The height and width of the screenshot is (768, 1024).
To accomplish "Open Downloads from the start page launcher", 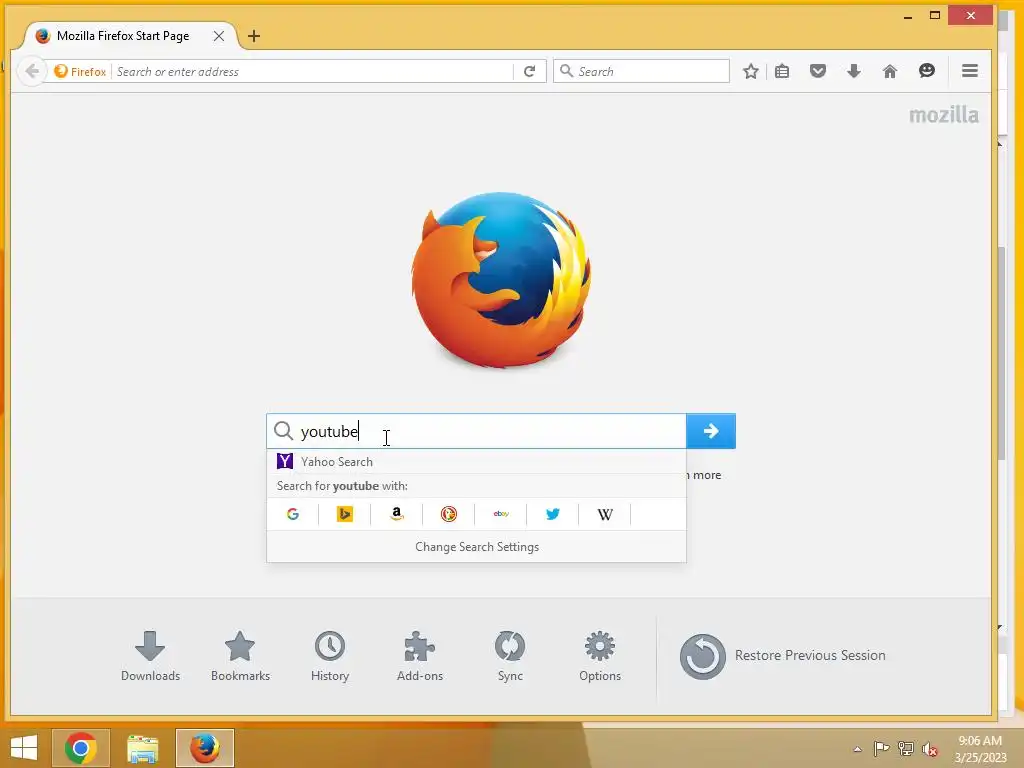I will pyautogui.click(x=150, y=656).
